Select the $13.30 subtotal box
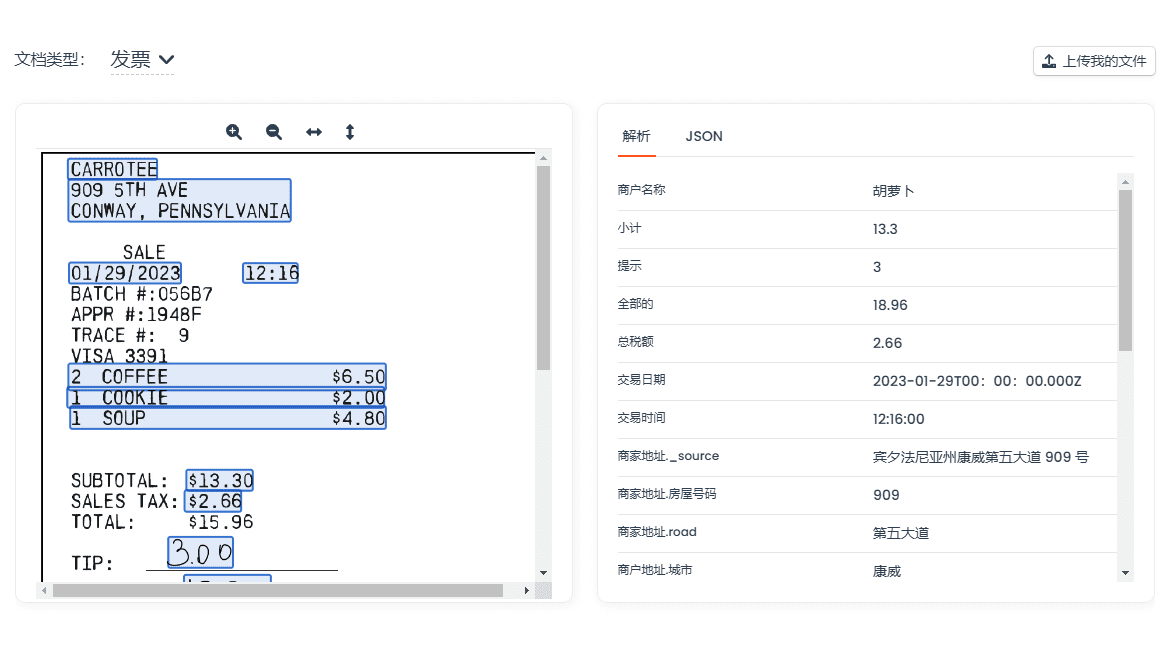The height and width of the screenshot is (653, 1167). tap(220, 480)
